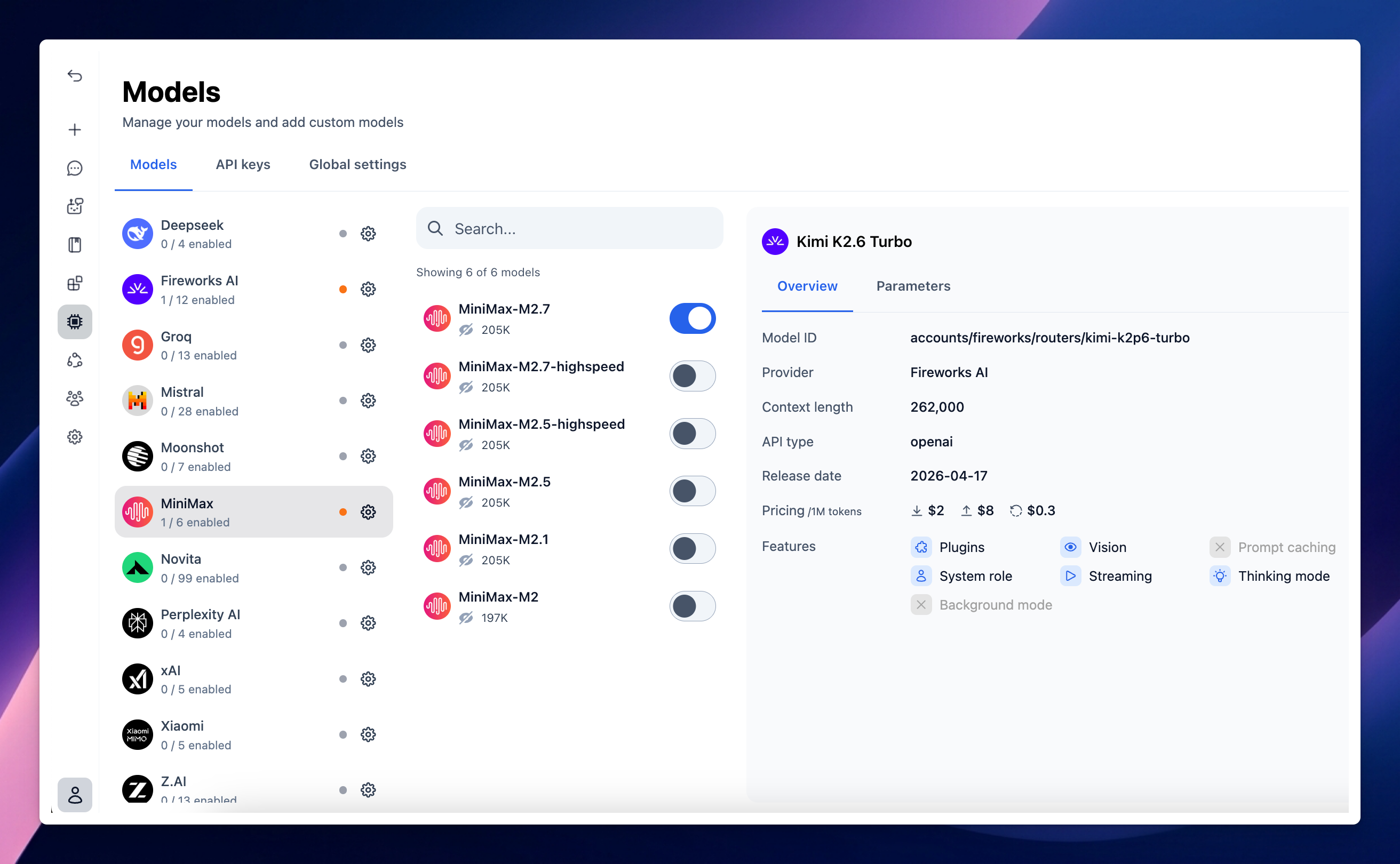Screen dimensions: 1400x864
Task: Click the context length value 262,000
Action: tap(937, 407)
